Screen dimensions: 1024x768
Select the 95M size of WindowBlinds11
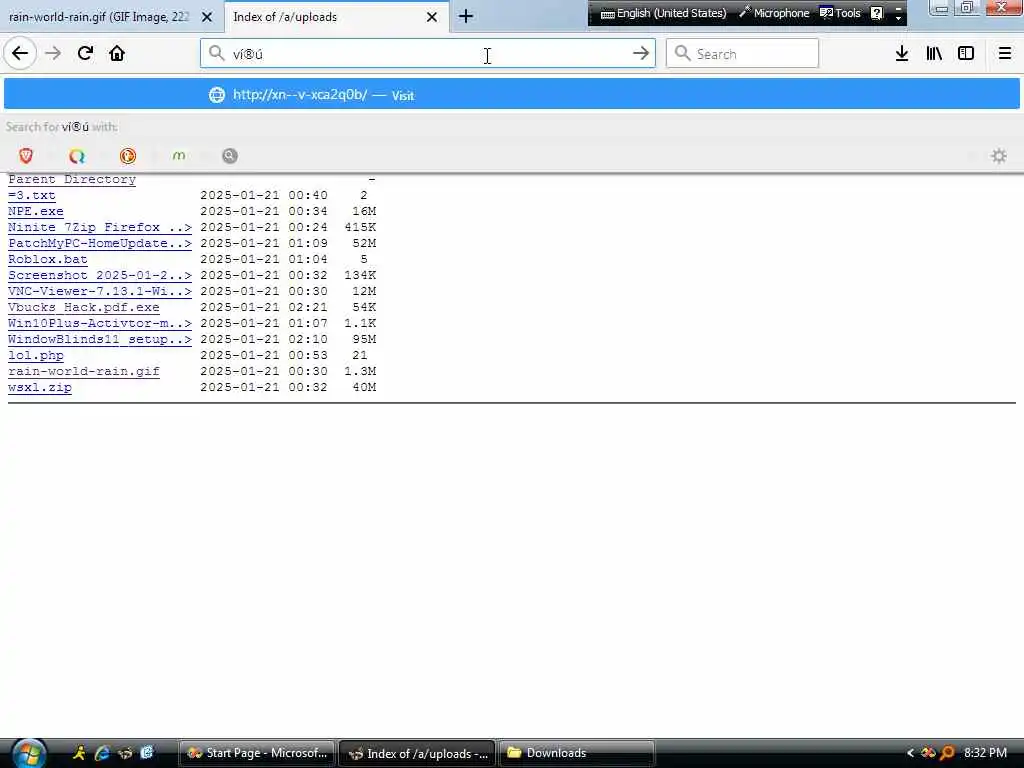tap(364, 339)
